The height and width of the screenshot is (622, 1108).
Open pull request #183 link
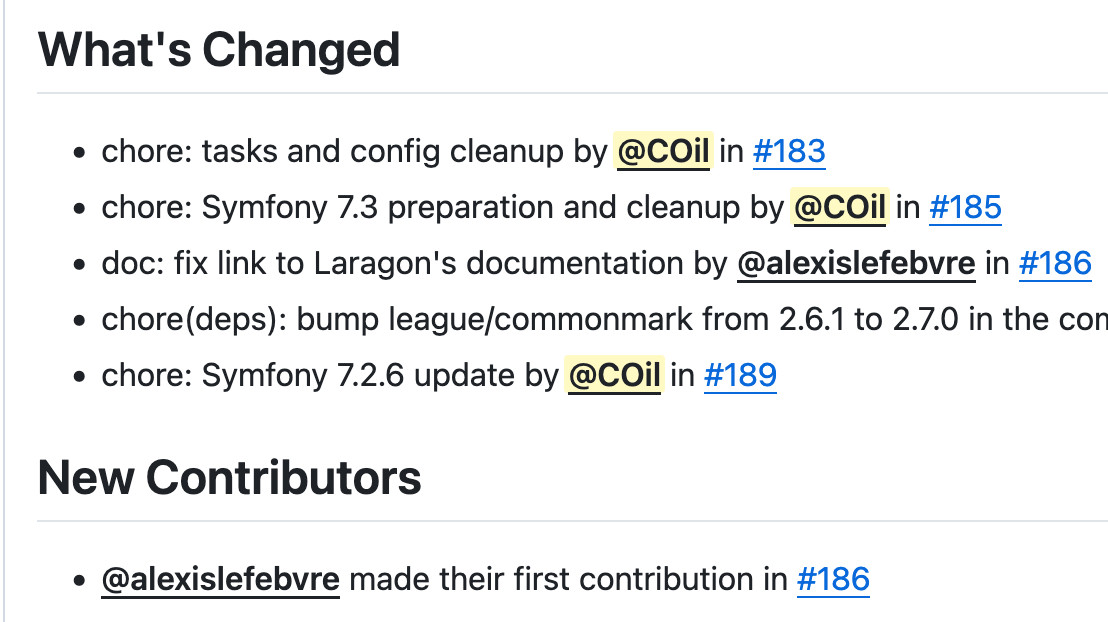click(x=789, y=151)
